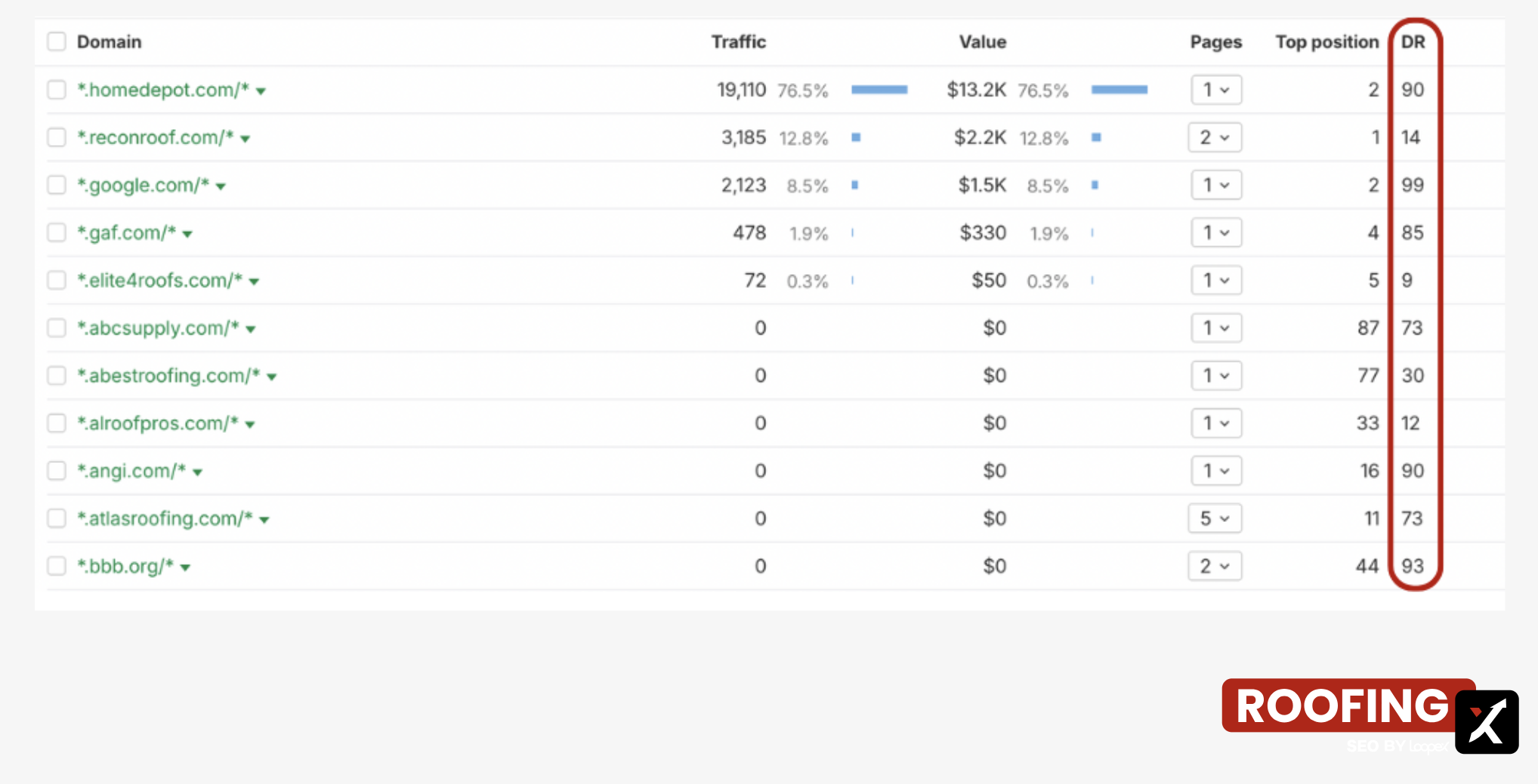Screen dimensions: 1538x784
Task: Sort by the Domain column header
Action: click(x=110, y=42)
